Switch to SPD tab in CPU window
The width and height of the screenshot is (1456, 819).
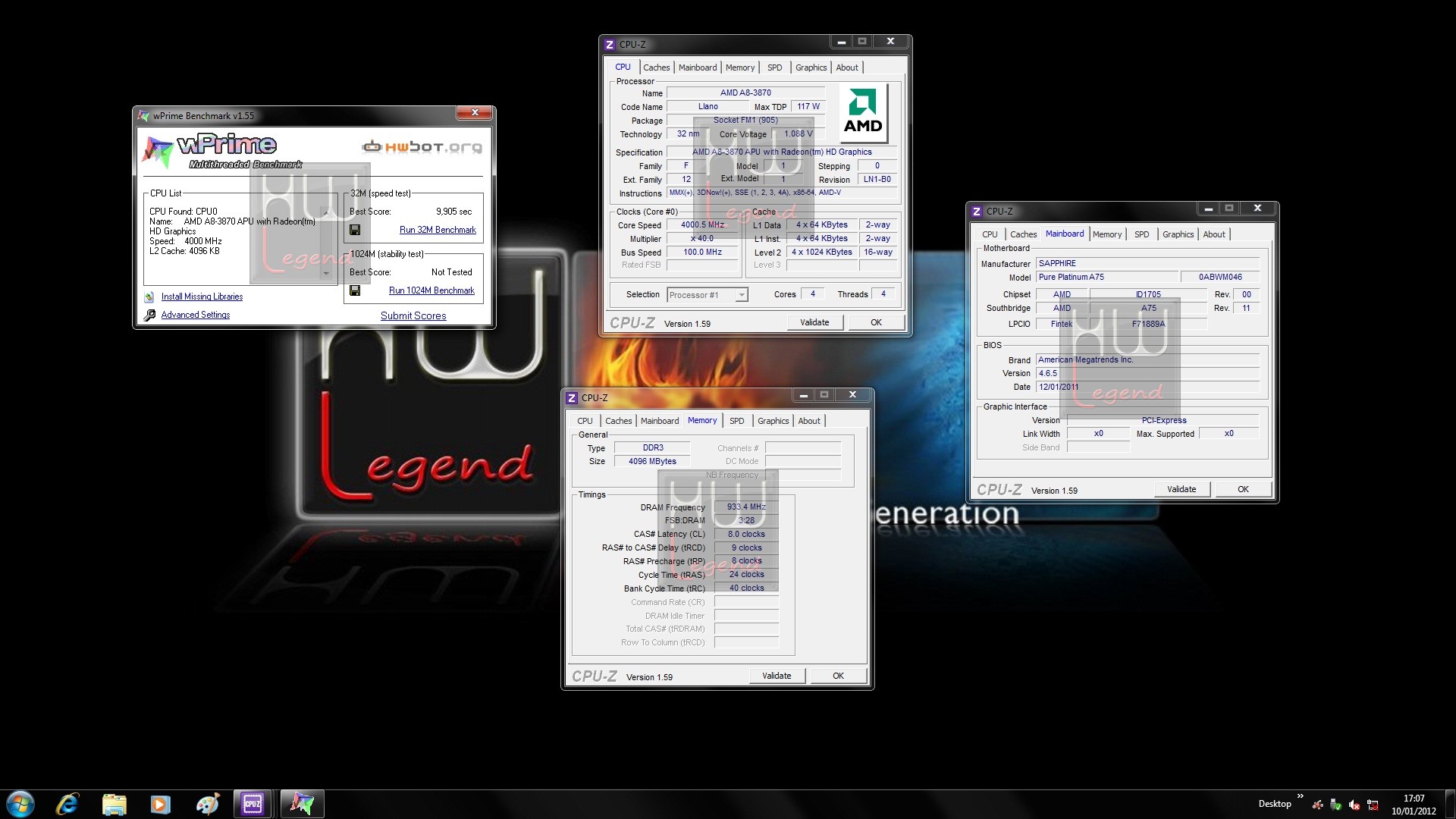(774, 67)
